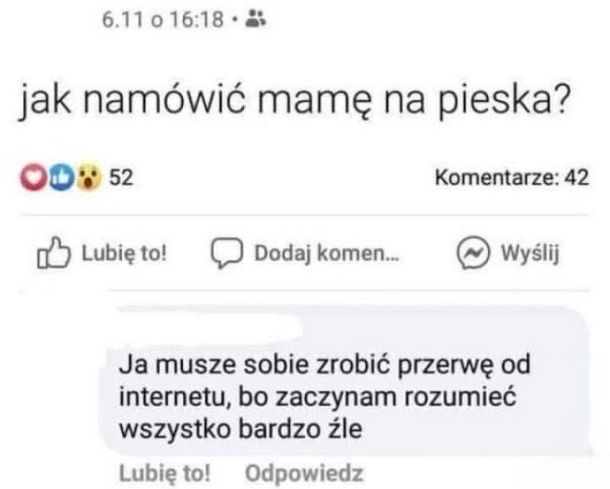Click the comment line starting Ja musze

tap(324, 366)
